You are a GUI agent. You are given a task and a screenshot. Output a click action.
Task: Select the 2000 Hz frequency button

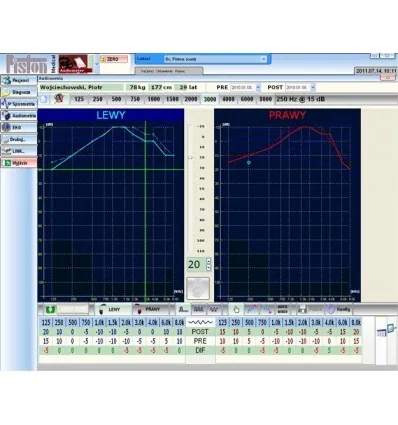click(x=191, y=99)
